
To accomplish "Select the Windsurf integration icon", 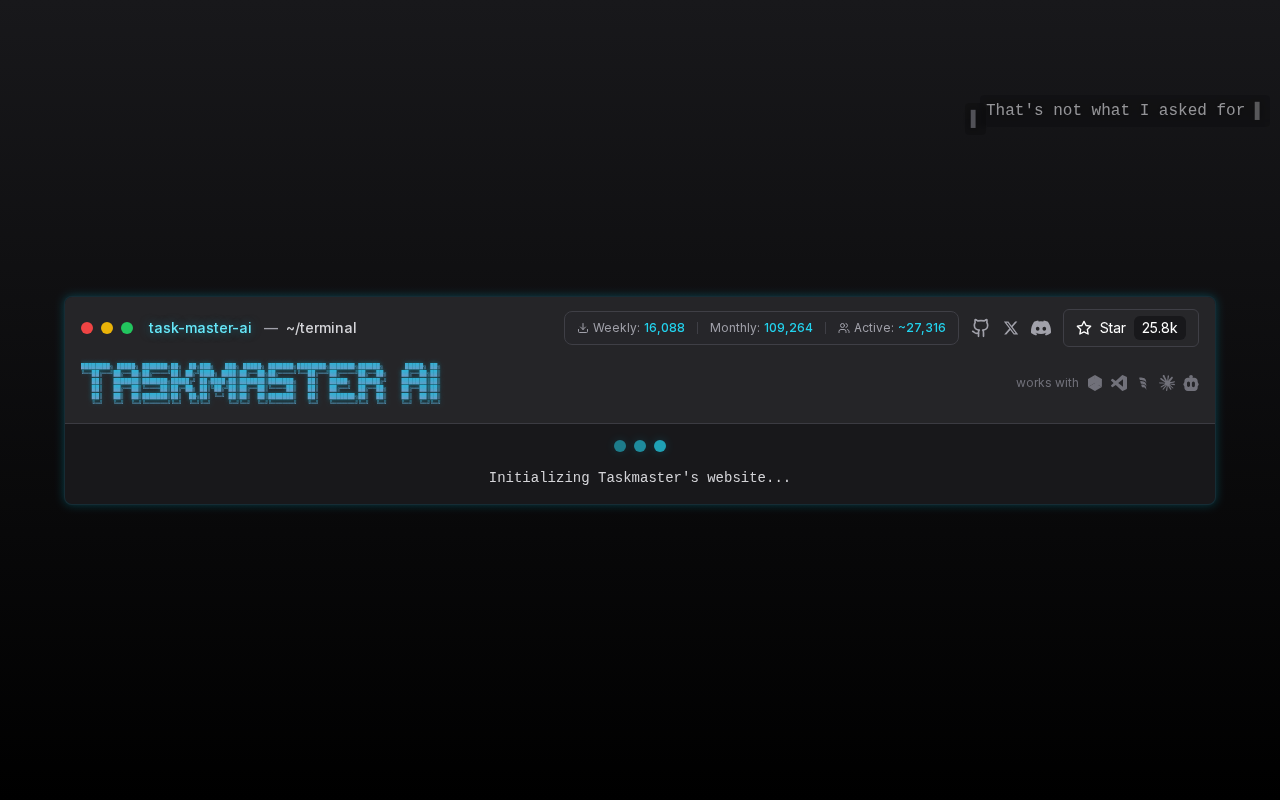I will [1142, 382].
